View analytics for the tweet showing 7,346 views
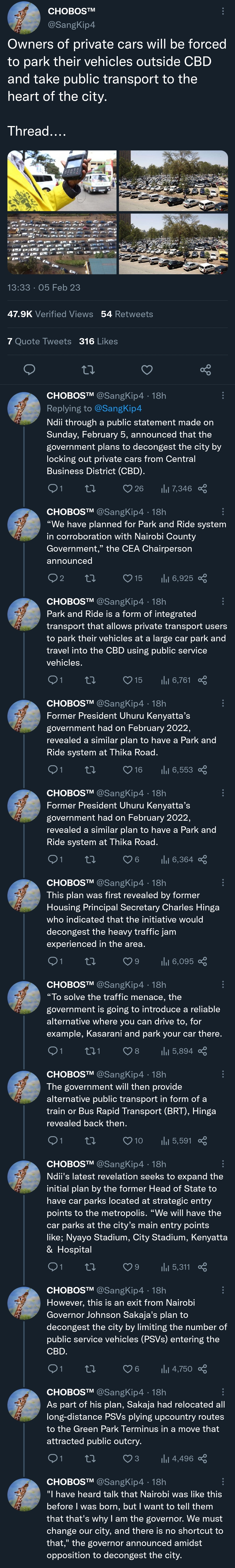235x1568 pixels. coord(176,489)
